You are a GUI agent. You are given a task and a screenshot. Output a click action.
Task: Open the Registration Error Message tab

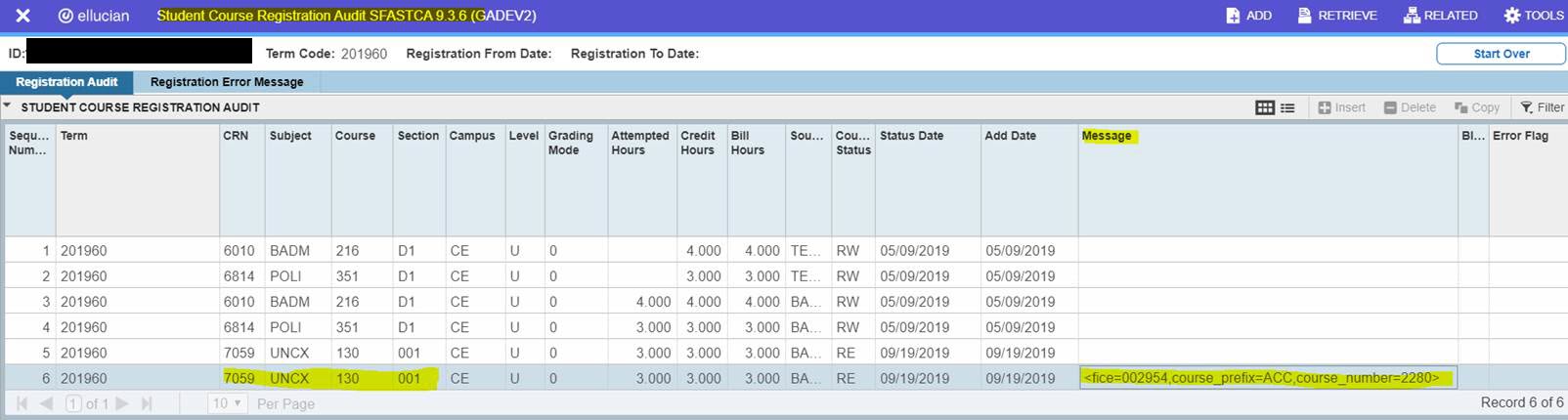[x=226, y=82]
